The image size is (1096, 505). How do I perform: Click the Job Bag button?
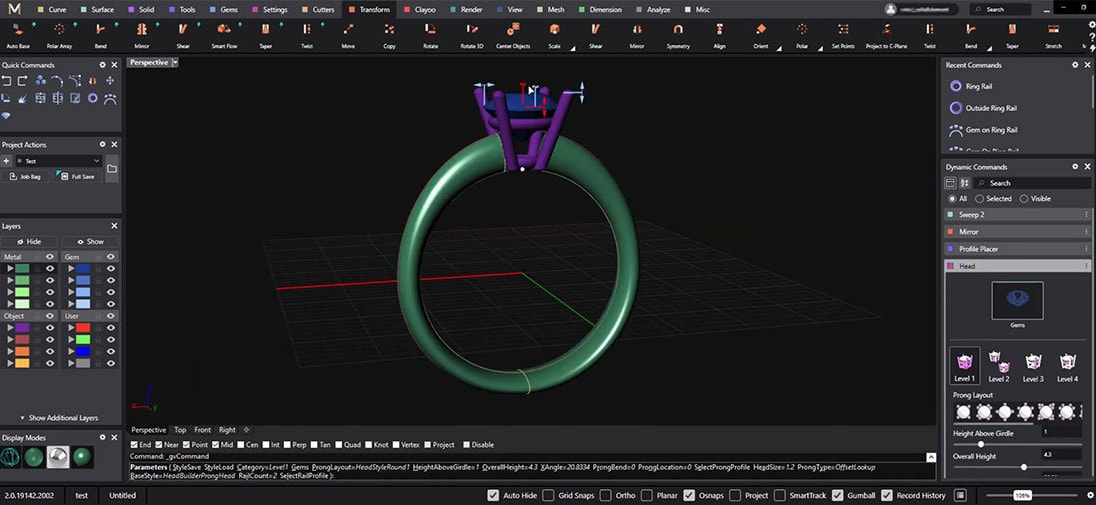click(25, 177)
